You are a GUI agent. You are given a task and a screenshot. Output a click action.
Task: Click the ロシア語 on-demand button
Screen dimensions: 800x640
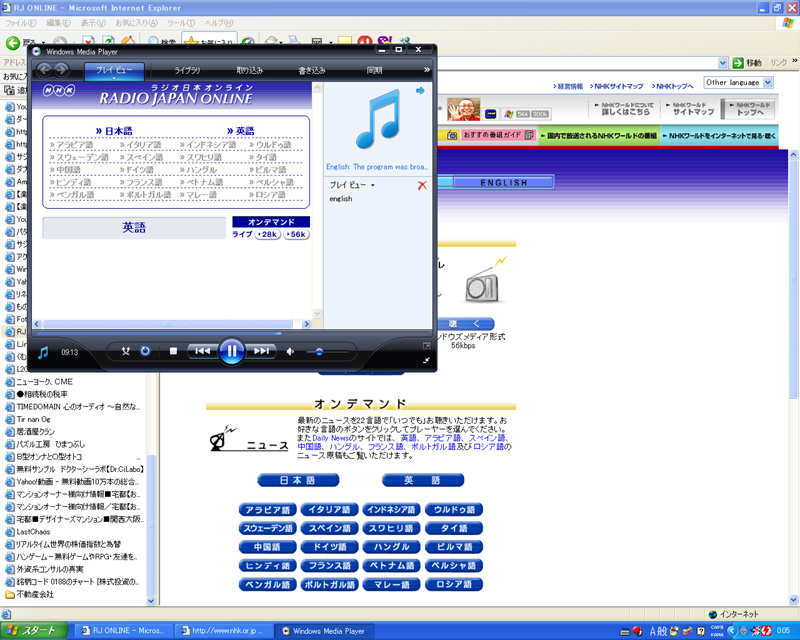[454, 584]
